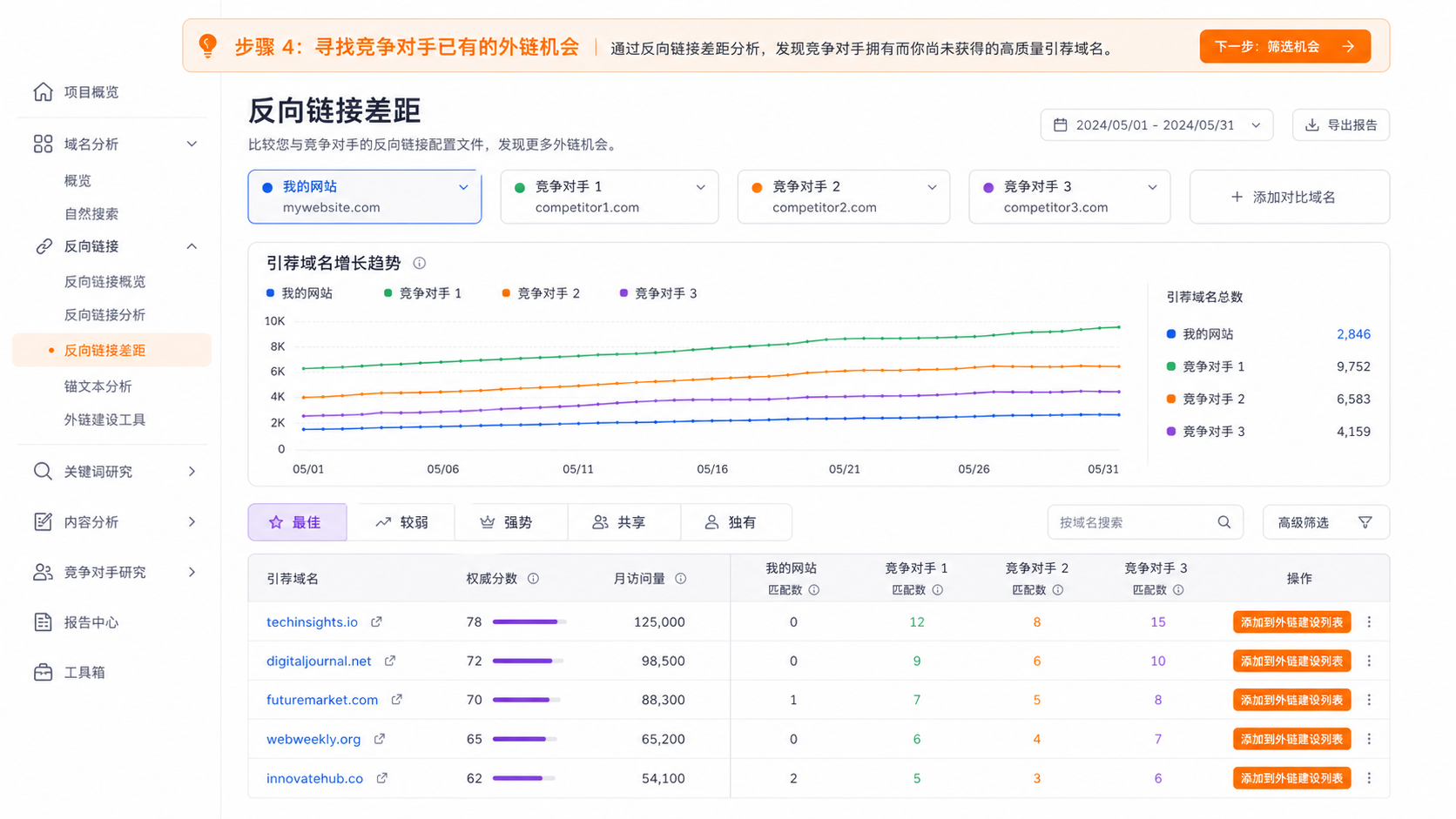This screenshot has height=819, width=1456.
Task: Click 下一步：筛选机会 button
Action: 1285,46
